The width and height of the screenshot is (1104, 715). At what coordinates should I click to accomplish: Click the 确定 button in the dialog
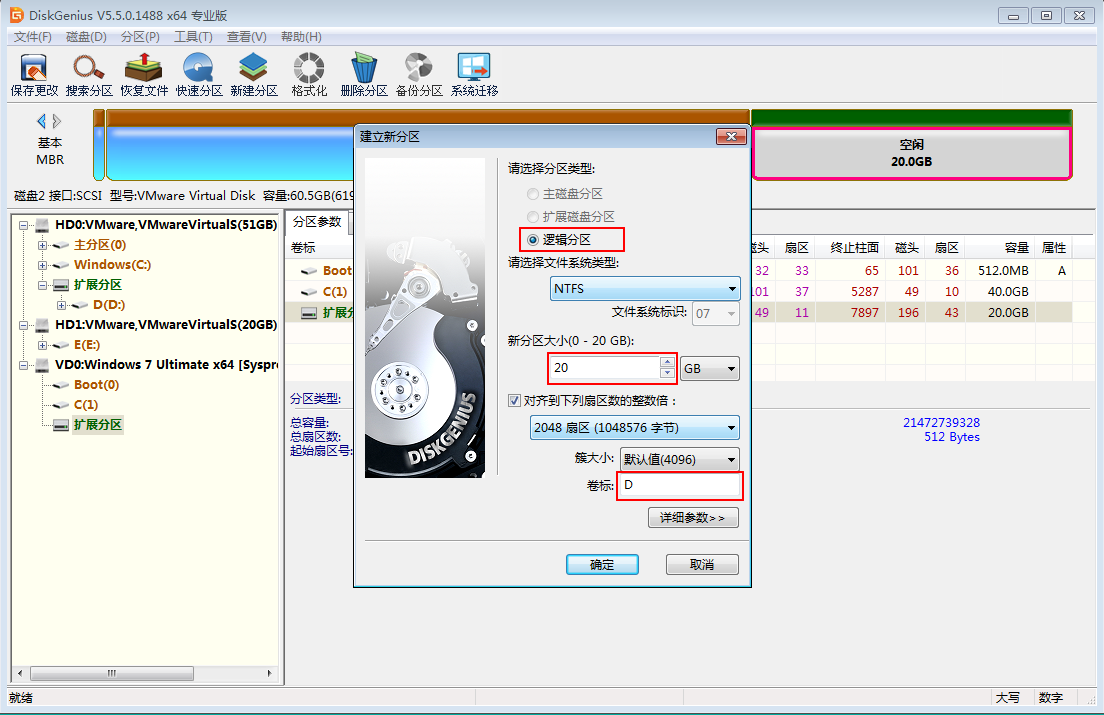click(602, 565)
